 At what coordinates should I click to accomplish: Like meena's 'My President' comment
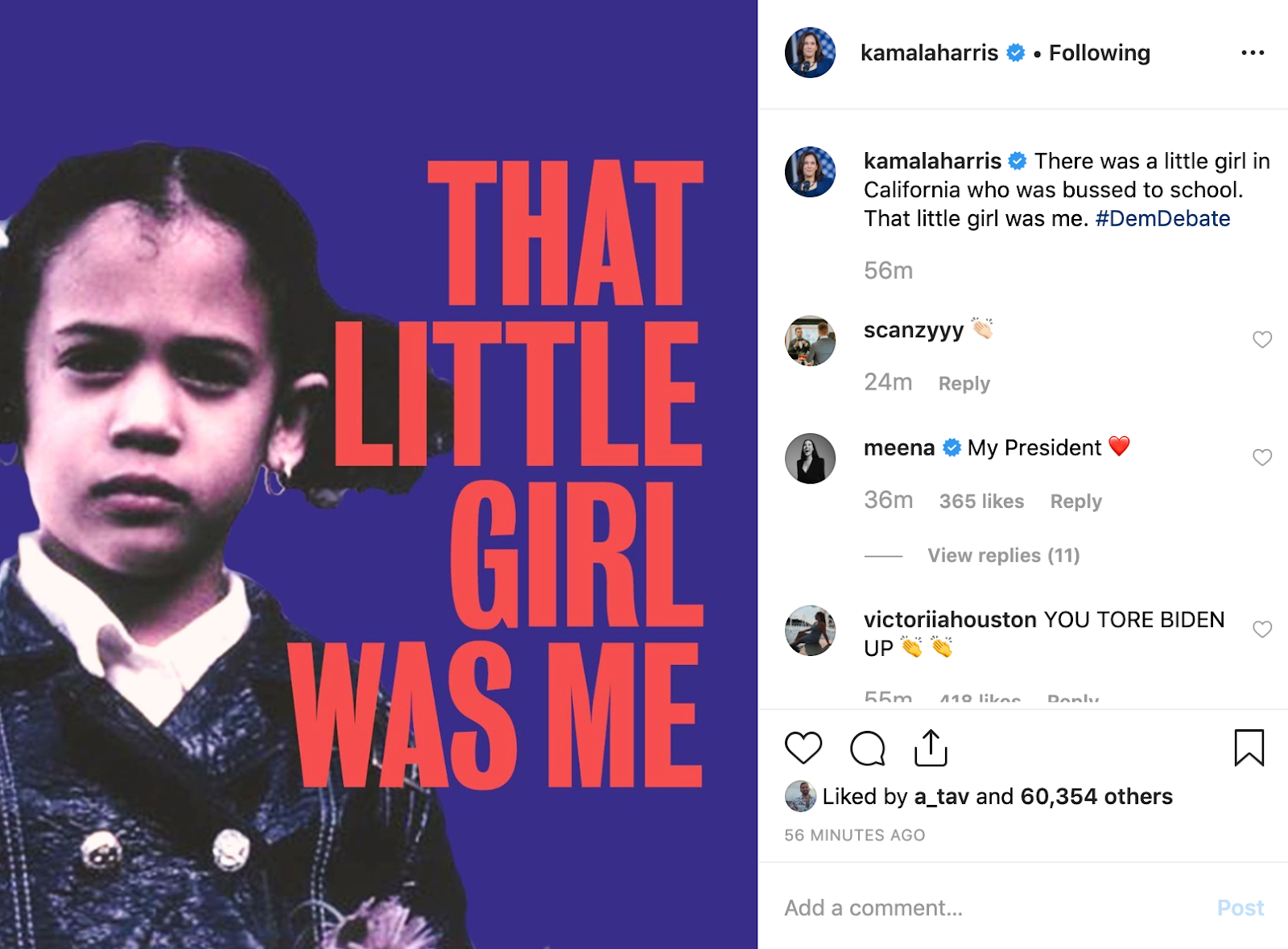tap(1261, 457)
